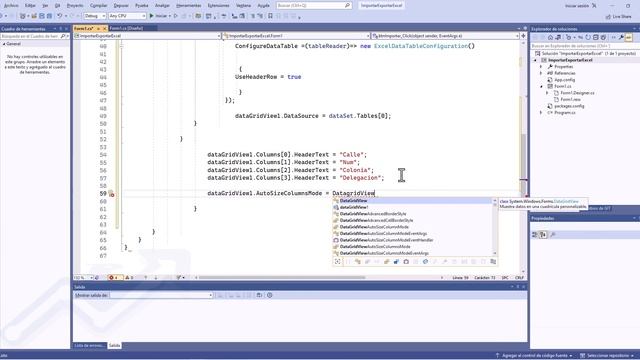Image resolution: width=640 pixels, height=360 pixels.
Task: Click the refresh icon in Solution Explorer
Action: (588, 37)
